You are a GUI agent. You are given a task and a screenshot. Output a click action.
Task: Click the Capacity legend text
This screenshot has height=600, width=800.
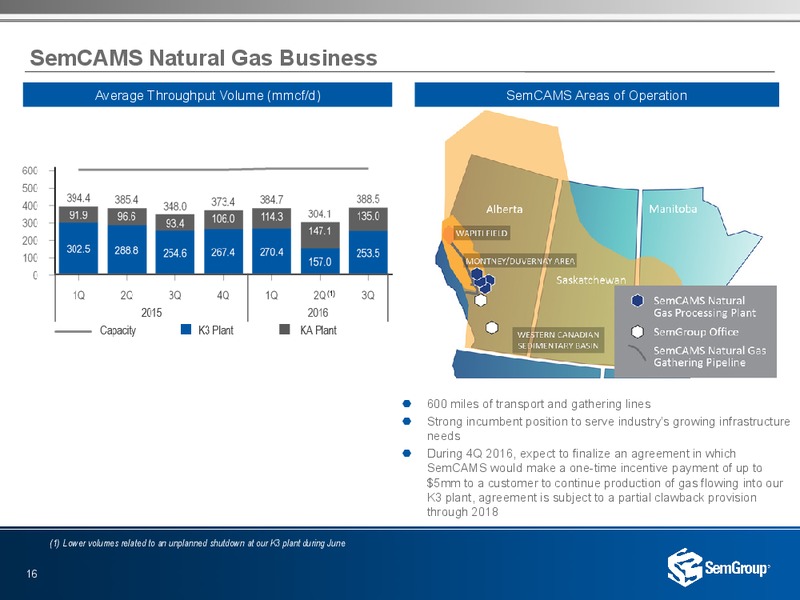[118, 331]
